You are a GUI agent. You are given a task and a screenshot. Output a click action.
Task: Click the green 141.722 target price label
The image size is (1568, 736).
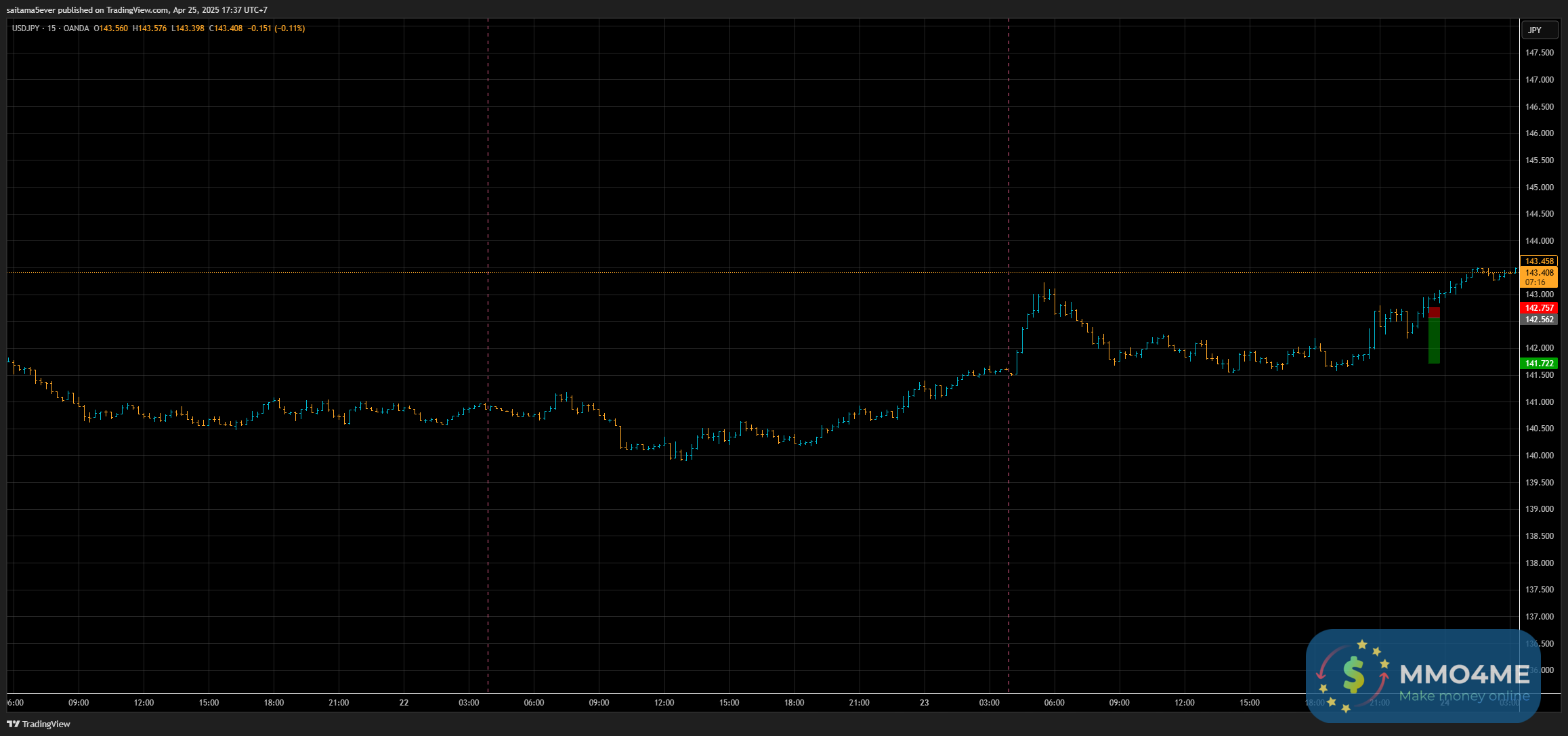point(1540,364)
